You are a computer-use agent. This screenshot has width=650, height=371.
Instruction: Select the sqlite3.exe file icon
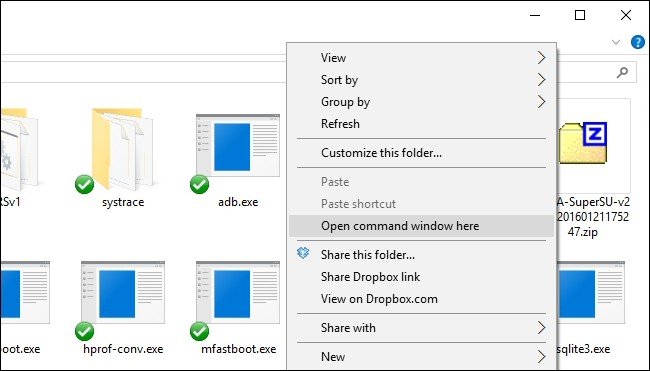pyautogui.click(x=590, y=292)
